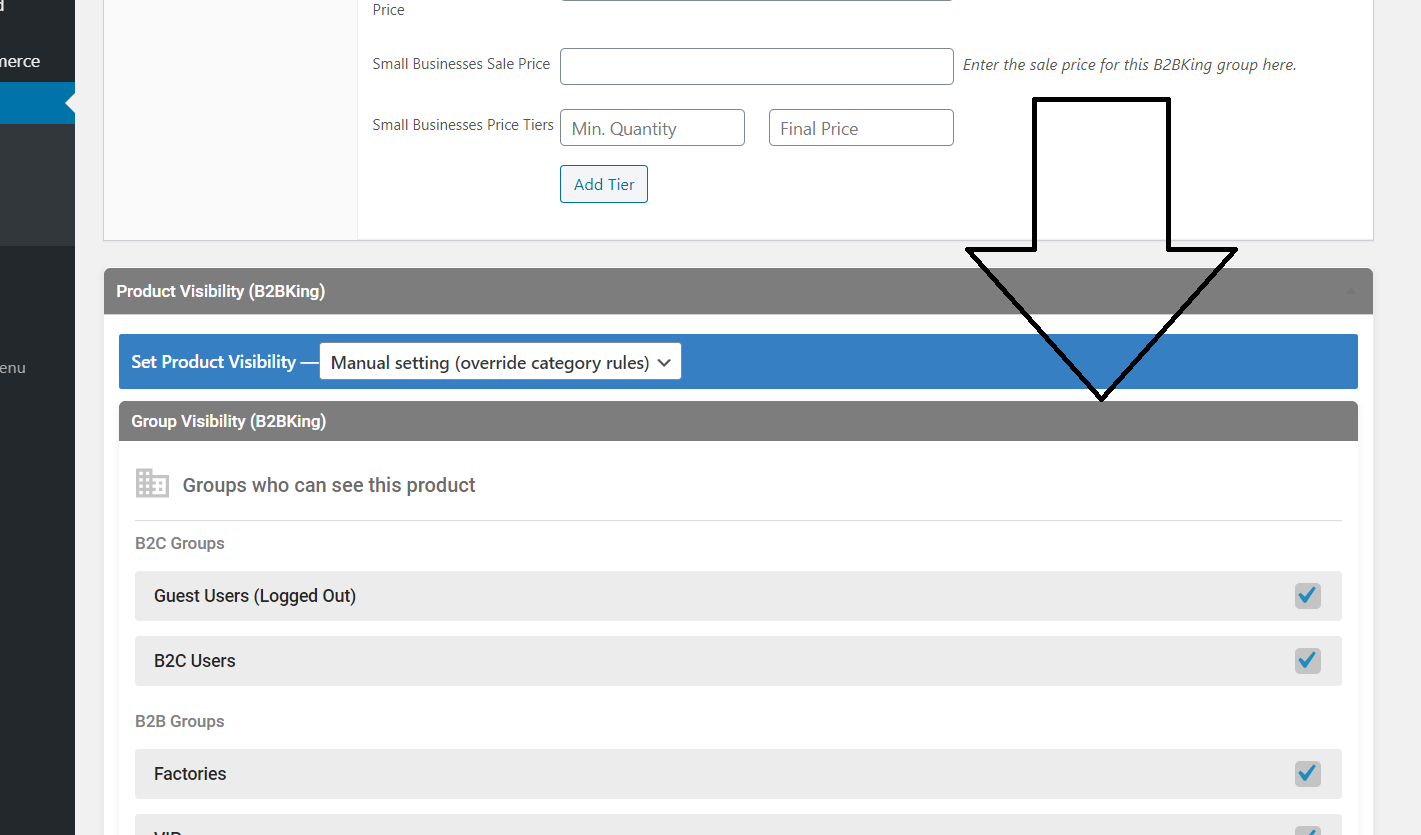
Task: Collapse the Product Visibility (B2BKing) panel arrow
Action: (1351, 291)
